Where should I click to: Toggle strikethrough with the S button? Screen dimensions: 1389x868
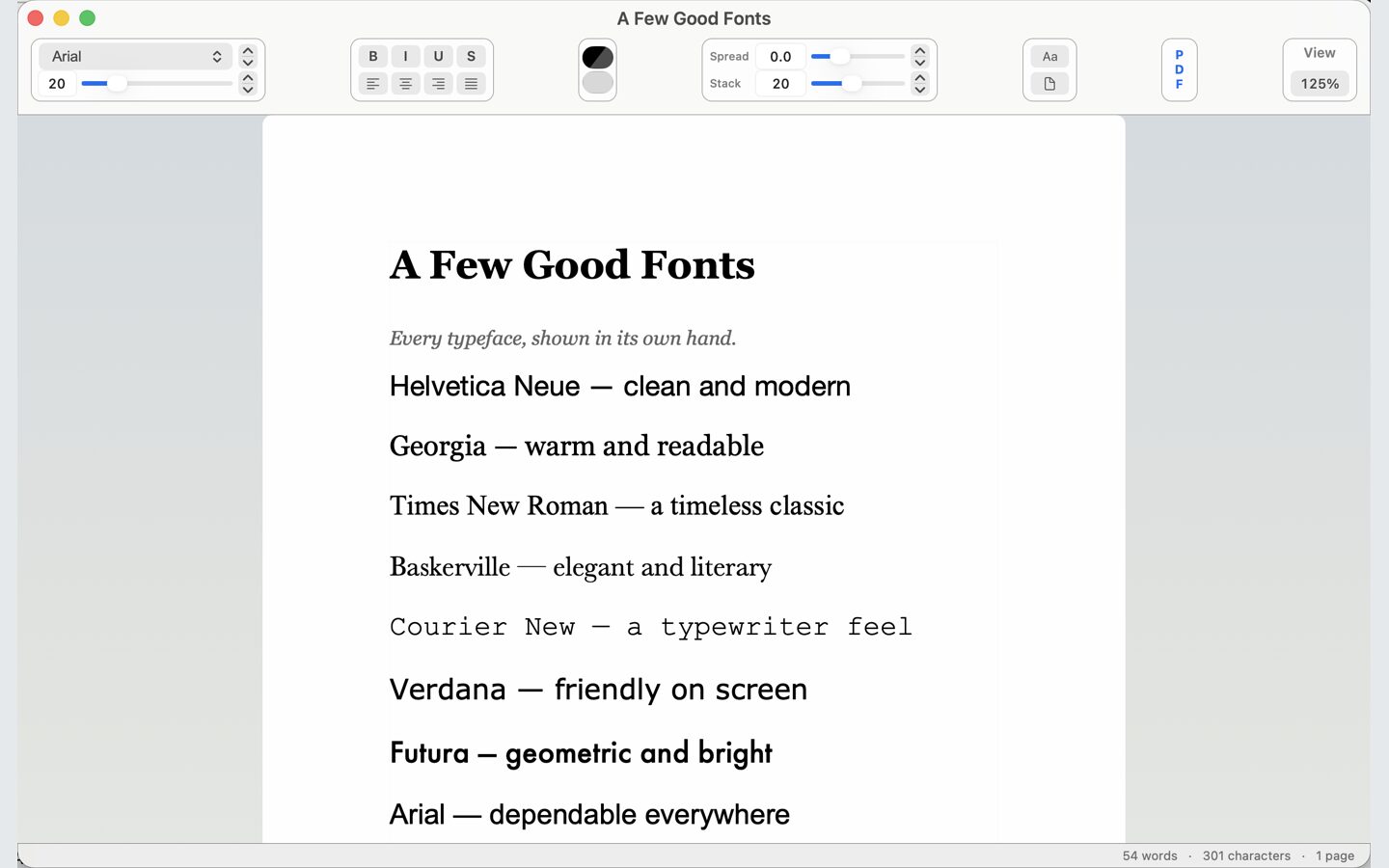[x=471, y=56]
